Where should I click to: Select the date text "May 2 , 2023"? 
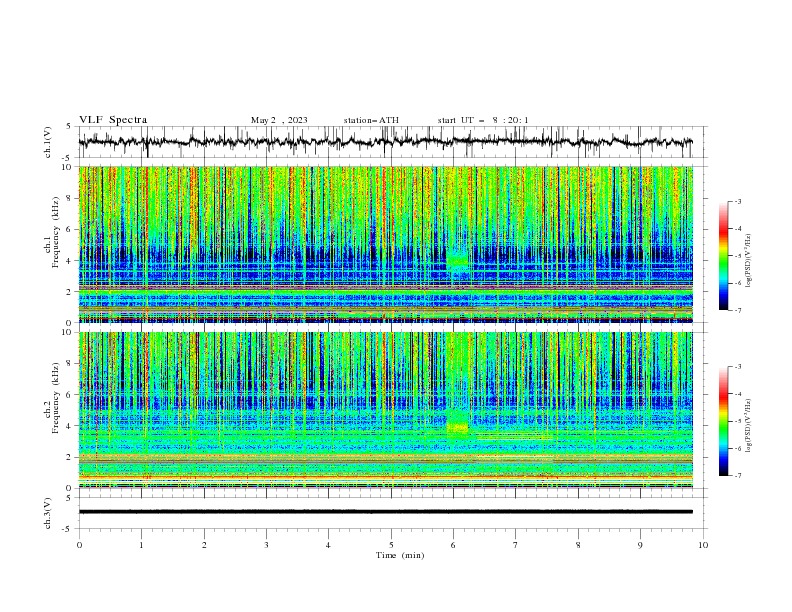point(279,120)
